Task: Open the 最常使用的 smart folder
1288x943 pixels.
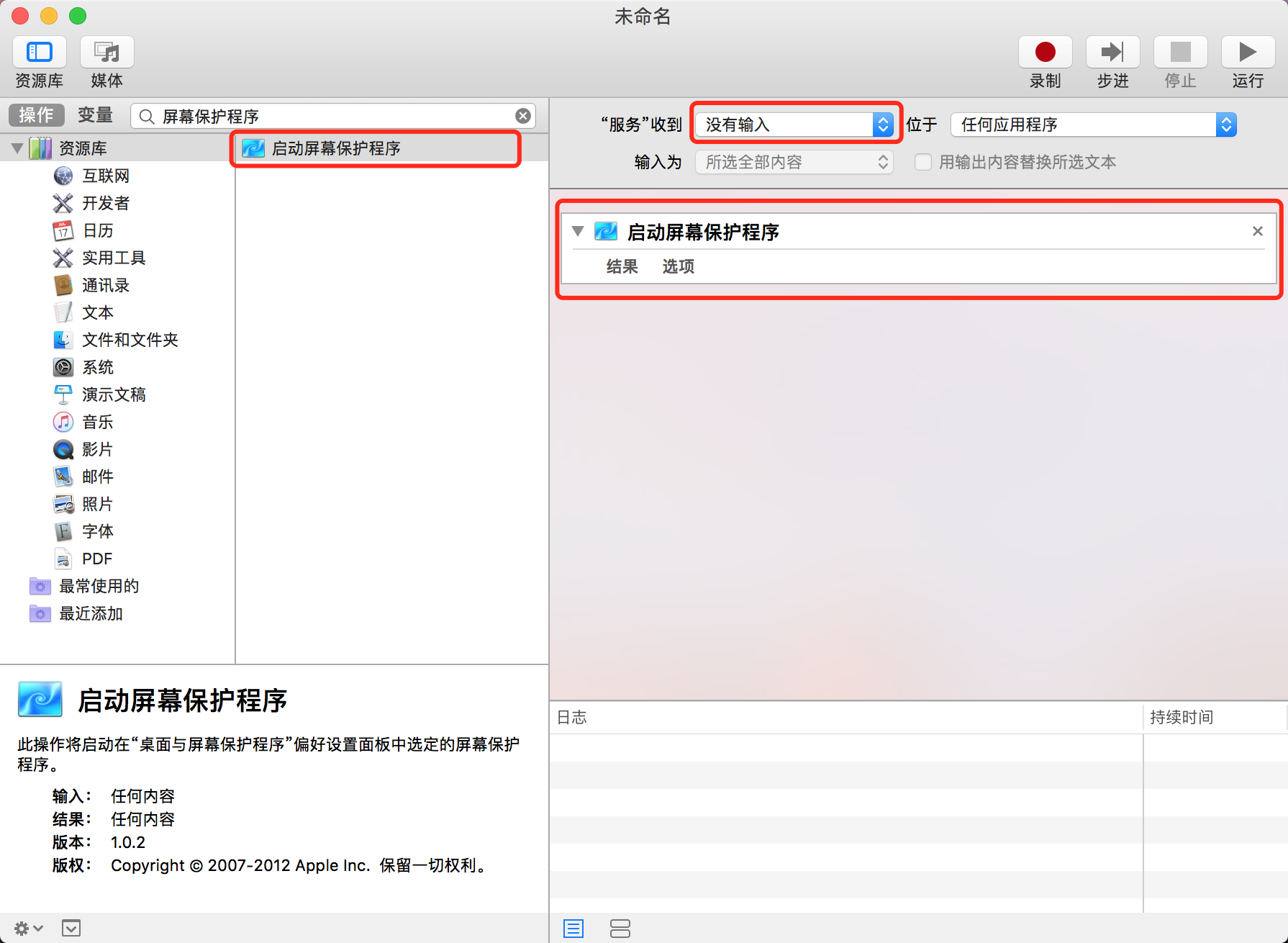Action: (x=99, y=586)
